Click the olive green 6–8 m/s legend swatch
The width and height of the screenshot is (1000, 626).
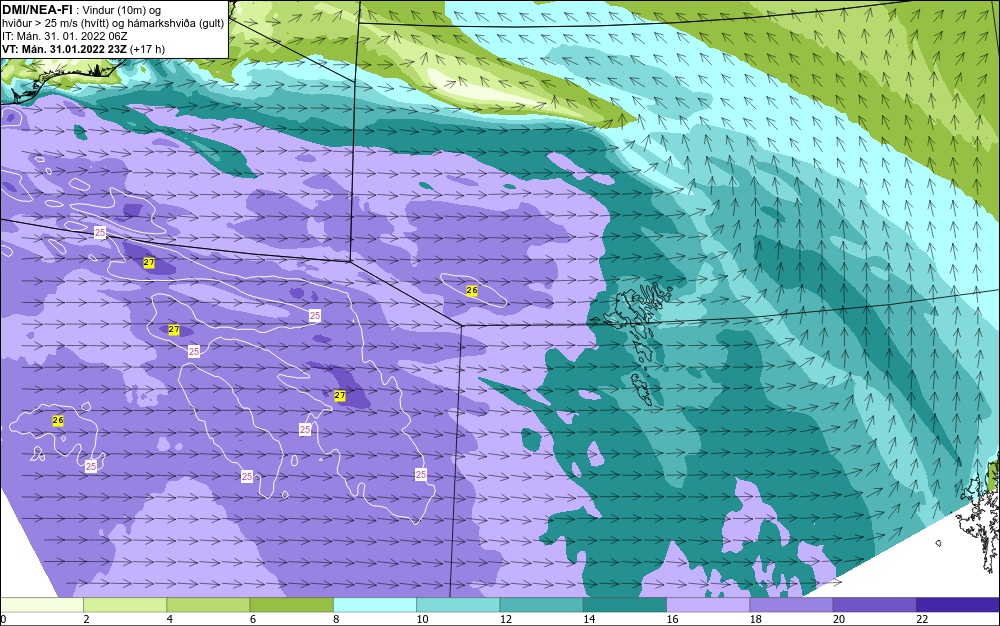291,605
